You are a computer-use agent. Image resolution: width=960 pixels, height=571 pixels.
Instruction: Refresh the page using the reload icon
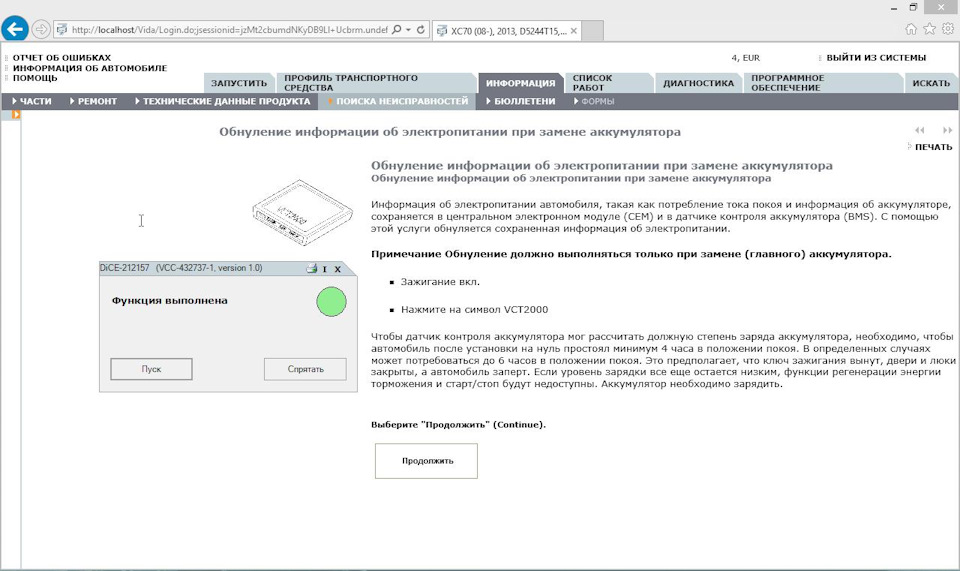pos(420,30)
